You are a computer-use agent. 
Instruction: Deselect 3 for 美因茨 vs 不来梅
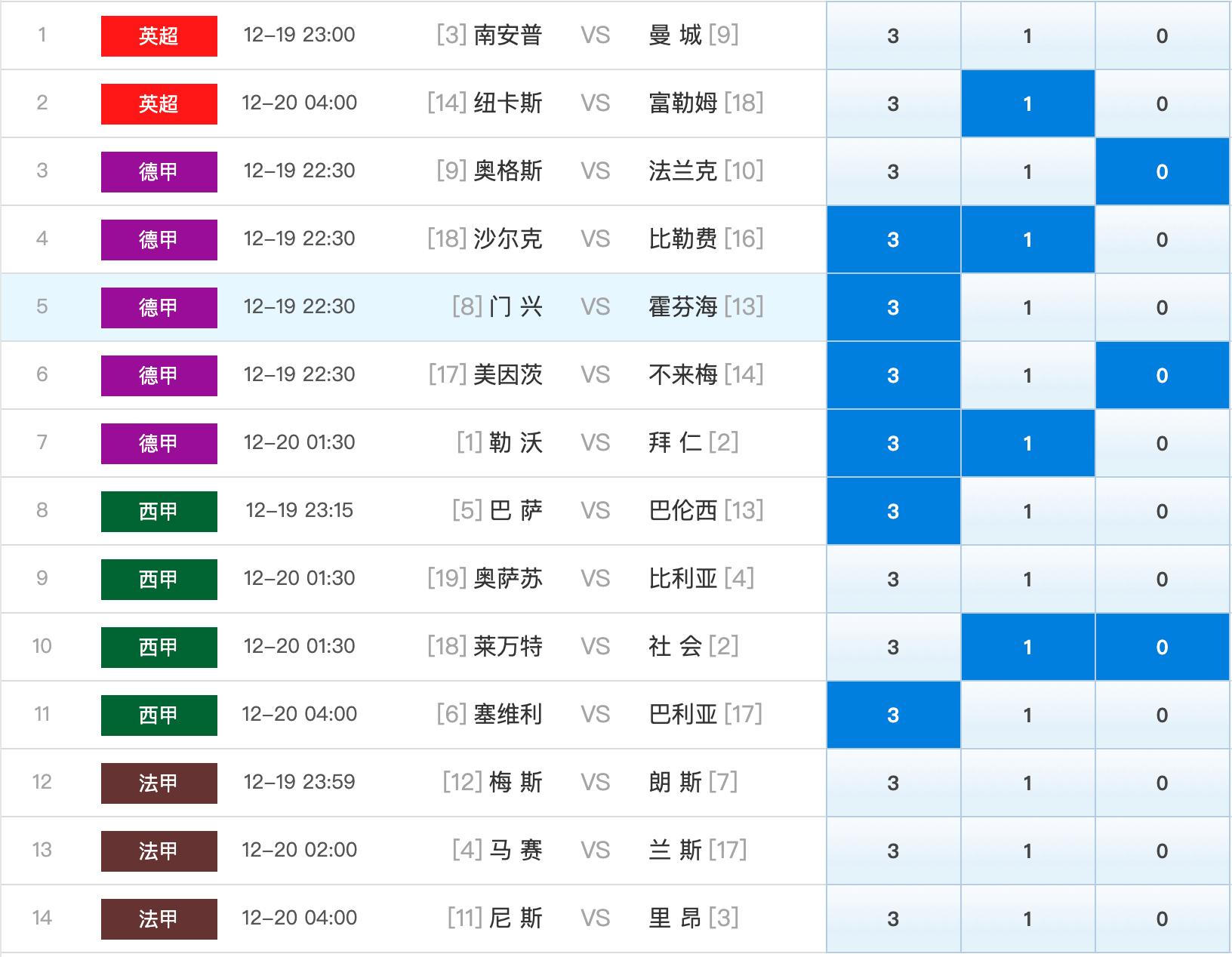pyautogui.click(x=894, y=375)
